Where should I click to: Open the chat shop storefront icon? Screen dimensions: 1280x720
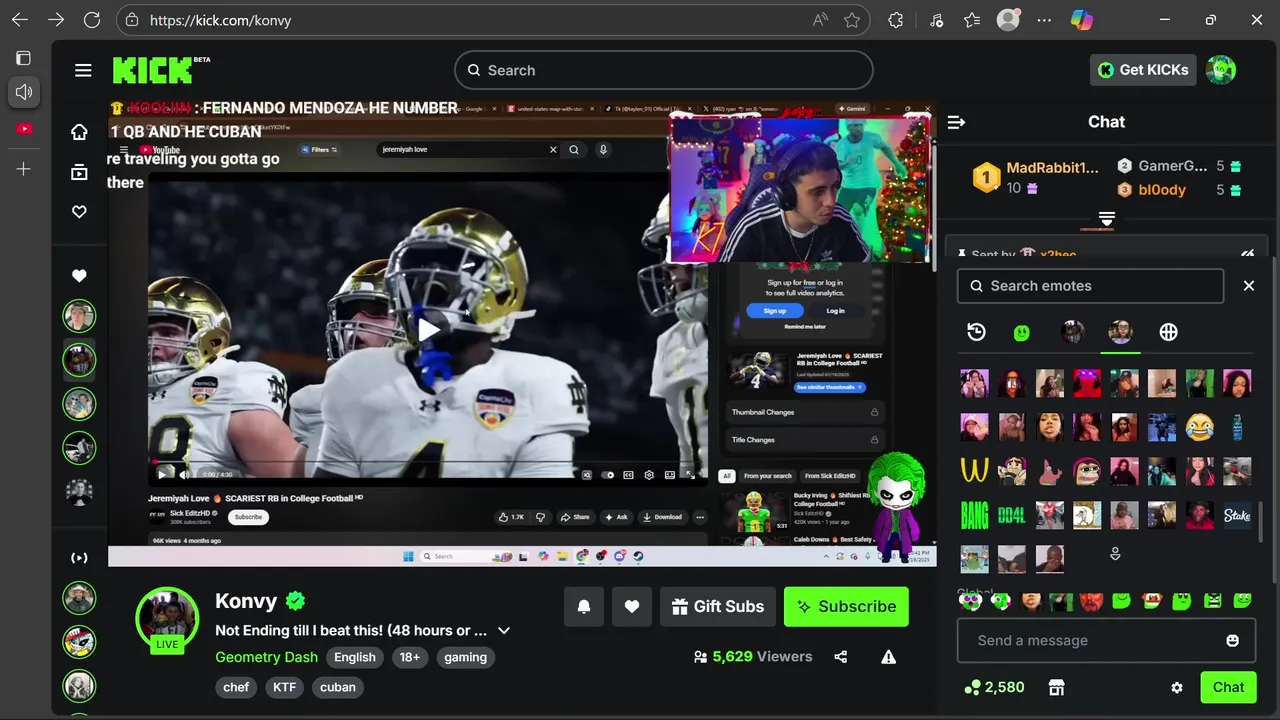(x=1056, y=687)
